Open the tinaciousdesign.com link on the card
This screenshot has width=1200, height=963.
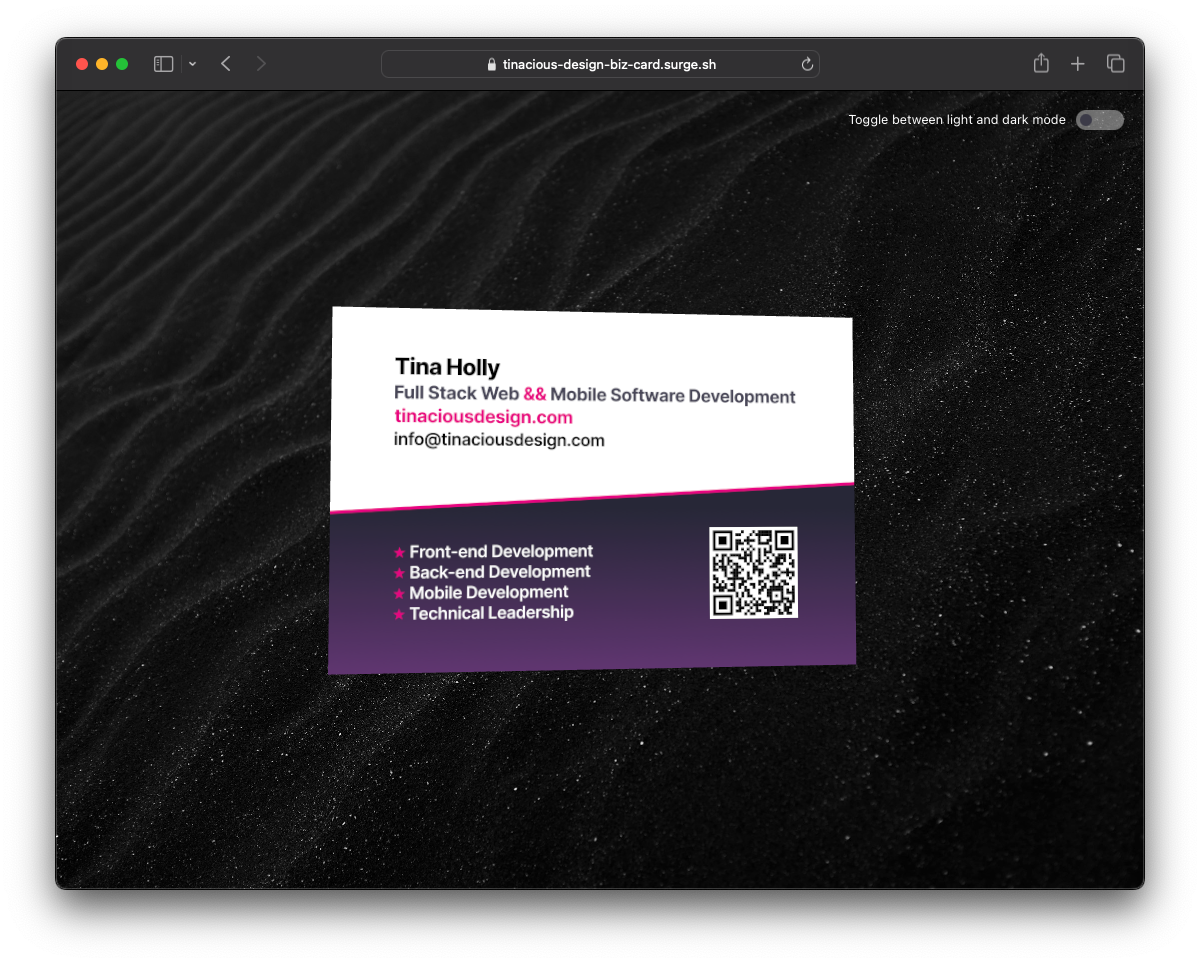(483, 417)
